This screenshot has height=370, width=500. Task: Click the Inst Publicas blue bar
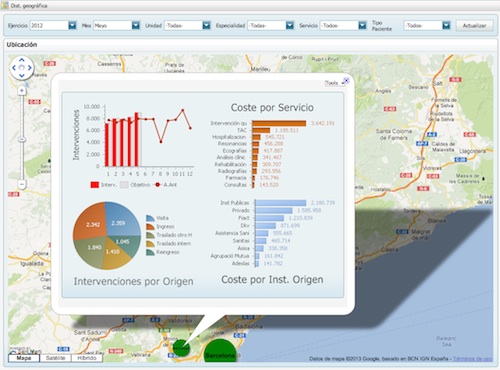(x=281, y=203)
